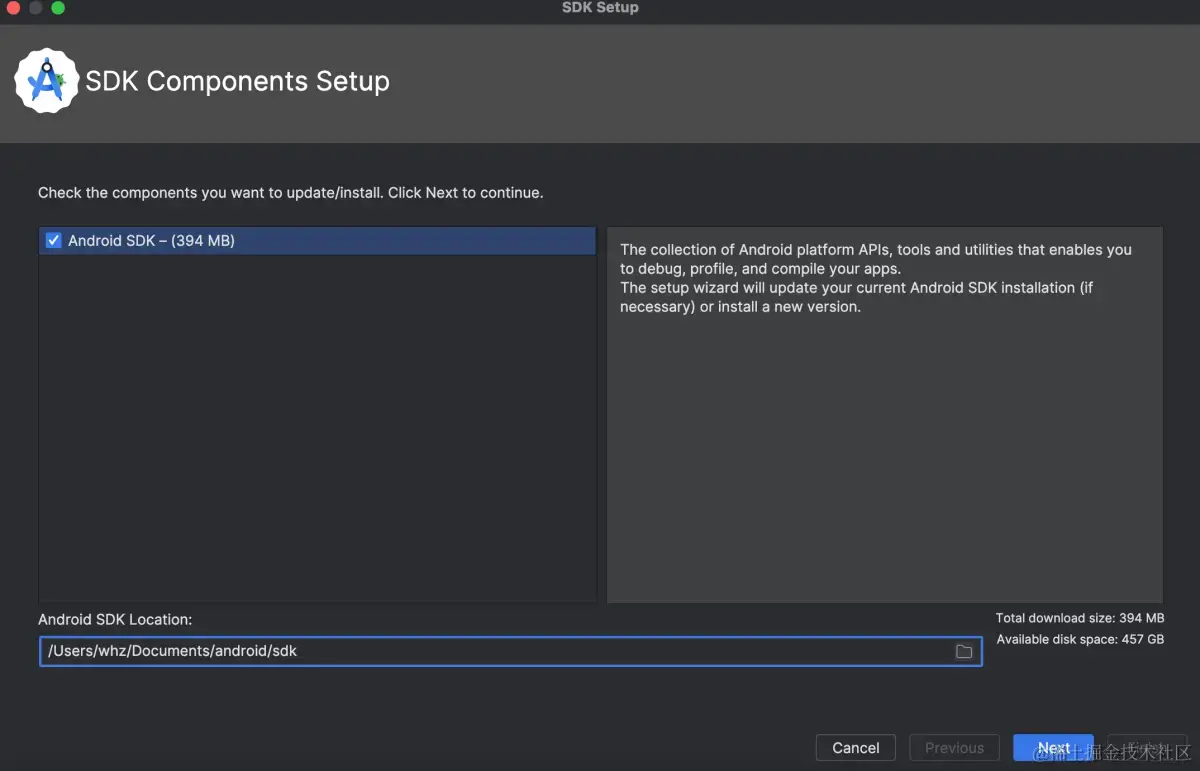The height and width of the screenshot is (771, 1200).
Task: Click the Previous button
Action: pos(954,748)
